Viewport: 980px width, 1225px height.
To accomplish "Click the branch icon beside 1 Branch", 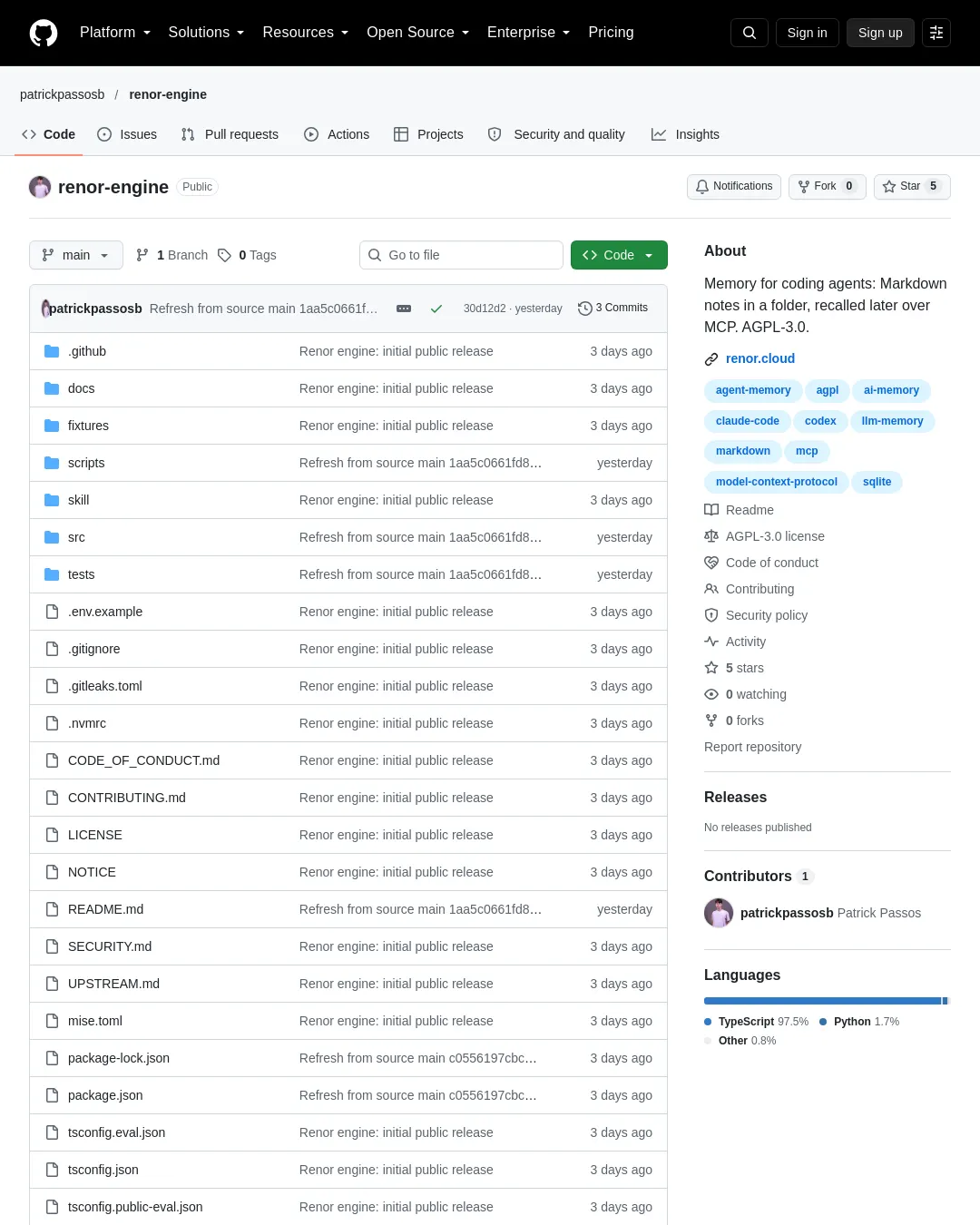I will click(x=142, y=255).
